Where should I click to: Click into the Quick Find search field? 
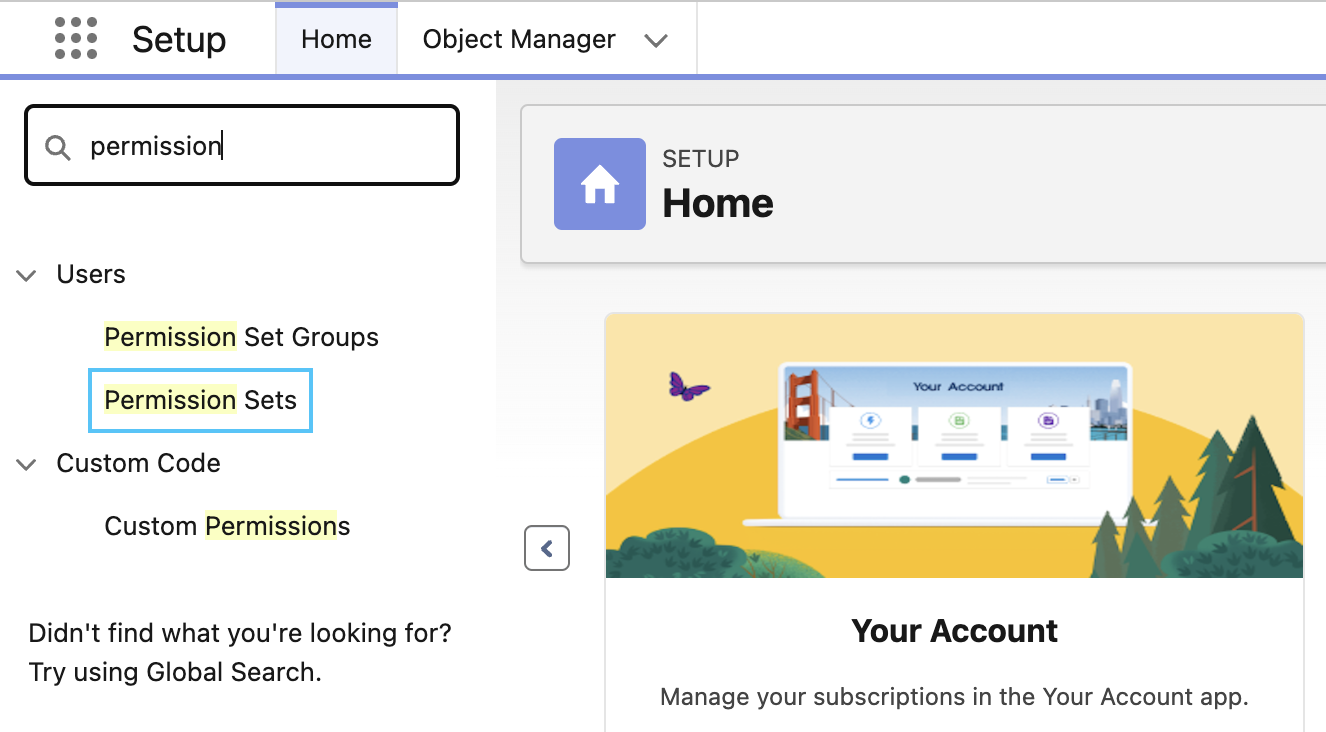click(x=242, y=146)
